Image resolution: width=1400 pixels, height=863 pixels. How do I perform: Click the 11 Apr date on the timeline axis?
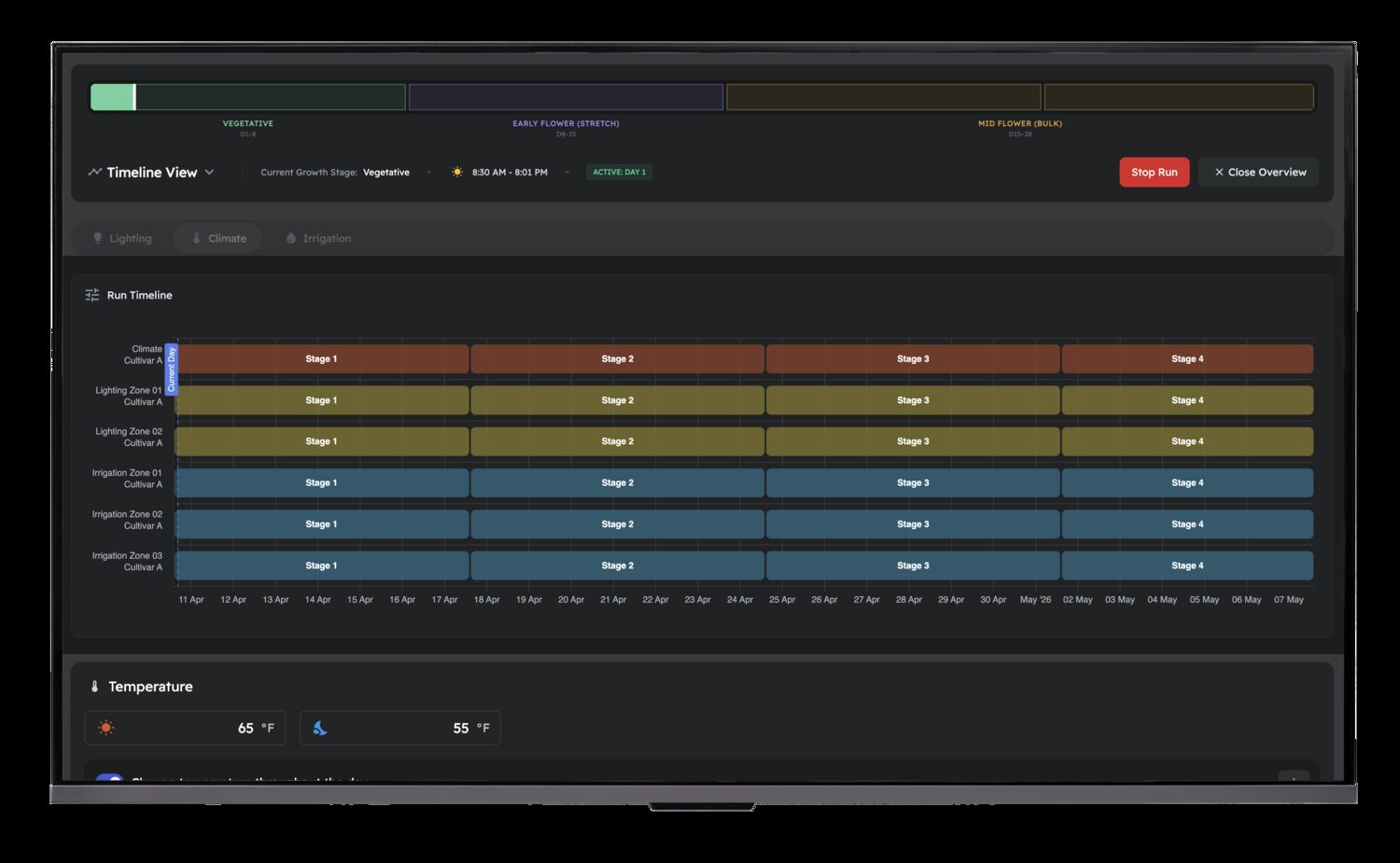(x=191, y=600)
